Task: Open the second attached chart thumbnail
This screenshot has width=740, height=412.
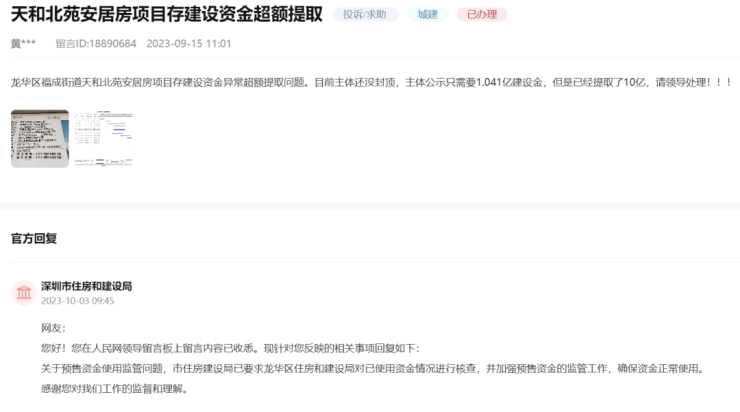Action: 104,139
